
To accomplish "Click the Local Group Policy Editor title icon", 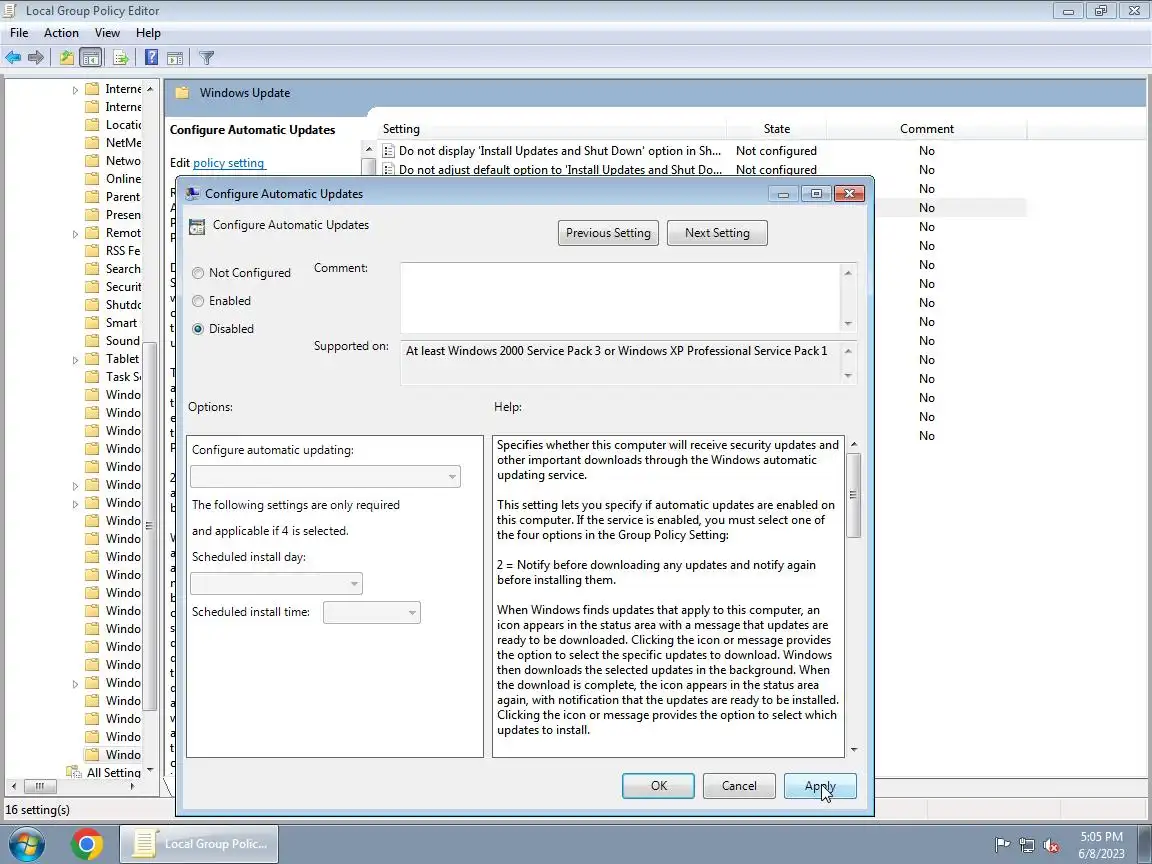I will pos(10,10).
